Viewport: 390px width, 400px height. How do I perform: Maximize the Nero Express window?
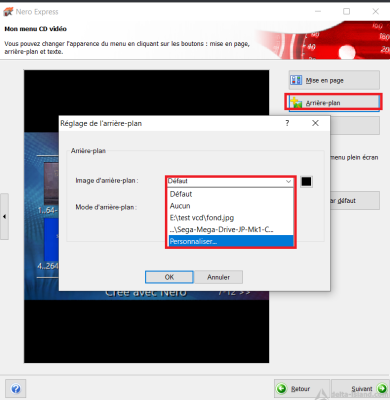tap(347, 12)
